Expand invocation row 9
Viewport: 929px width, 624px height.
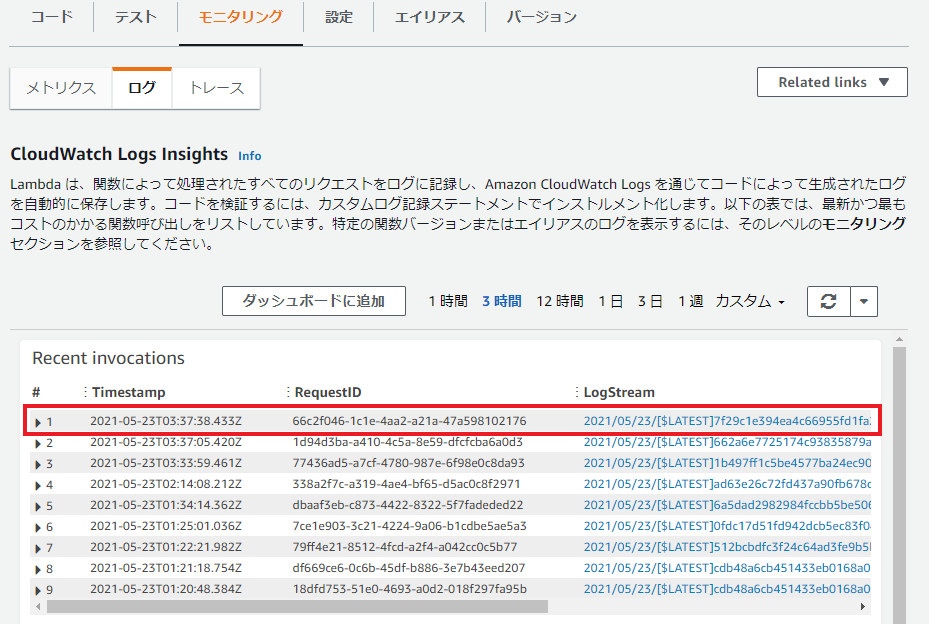(x=38, y=590)
